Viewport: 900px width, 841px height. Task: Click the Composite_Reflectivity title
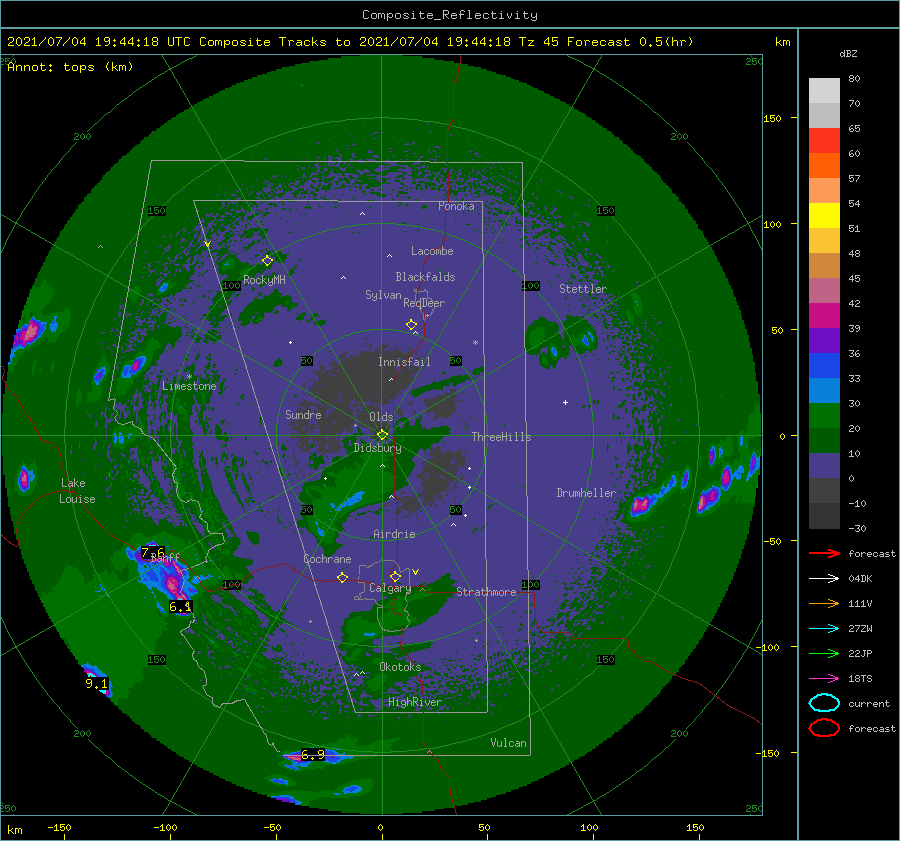click(x=450, y=15)
